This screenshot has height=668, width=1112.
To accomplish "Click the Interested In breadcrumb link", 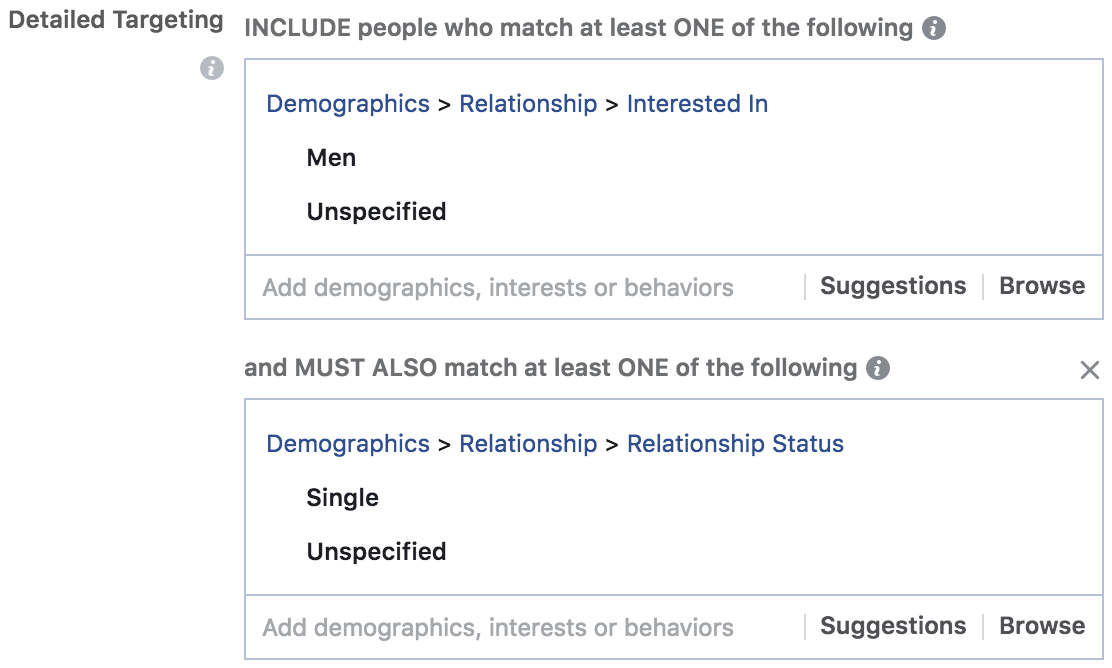I will click(x=697, y=104).
